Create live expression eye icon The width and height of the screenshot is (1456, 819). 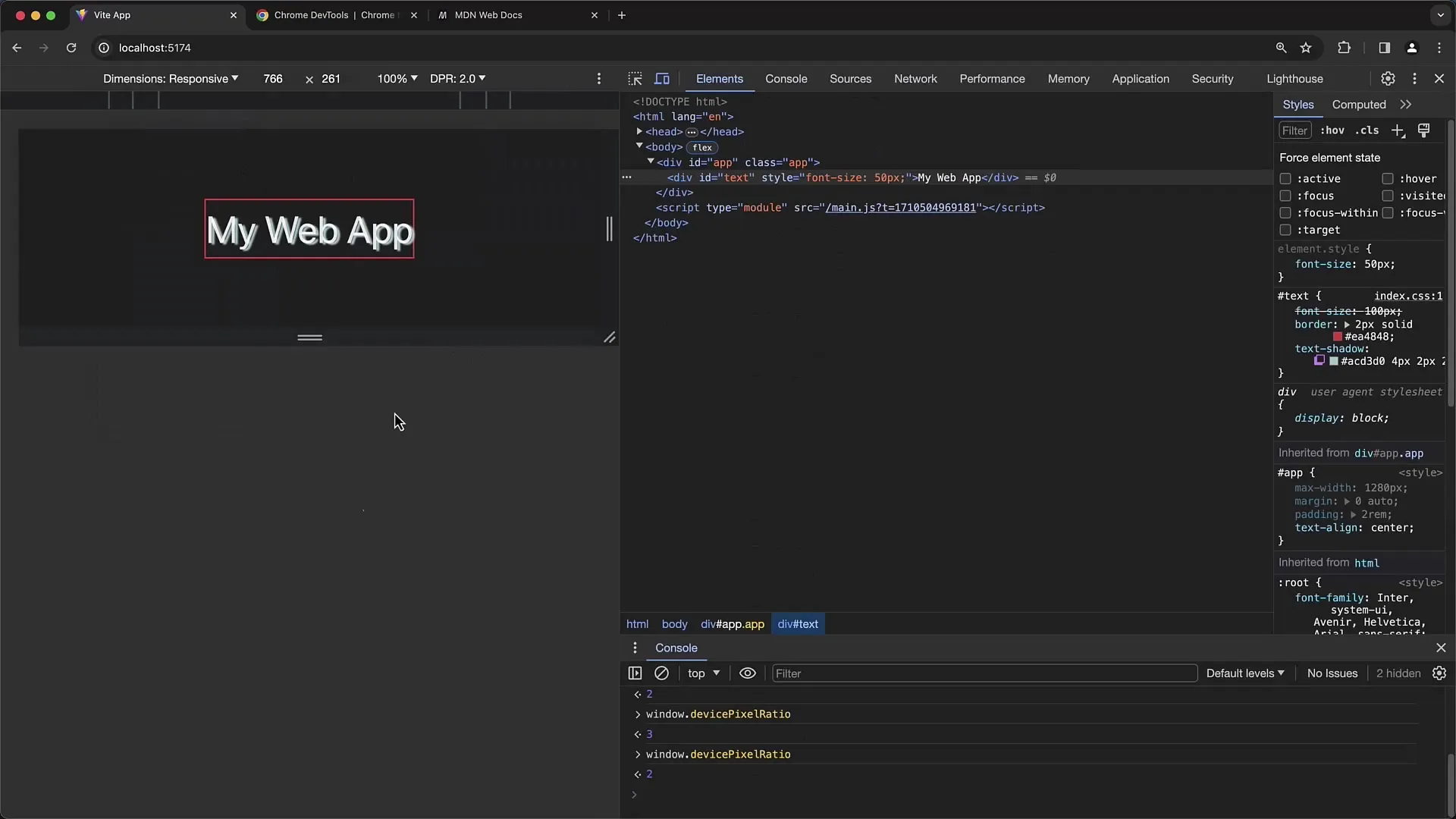pyautogui.click(x=748, y=673)
